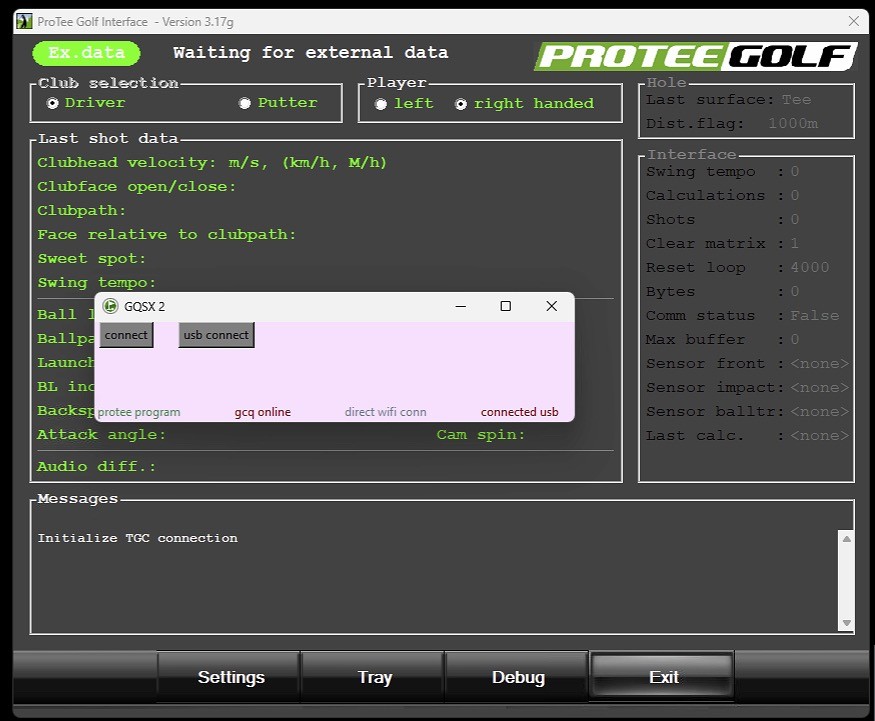Click the 'Reset loop' 4000 value

coord(810,267)
